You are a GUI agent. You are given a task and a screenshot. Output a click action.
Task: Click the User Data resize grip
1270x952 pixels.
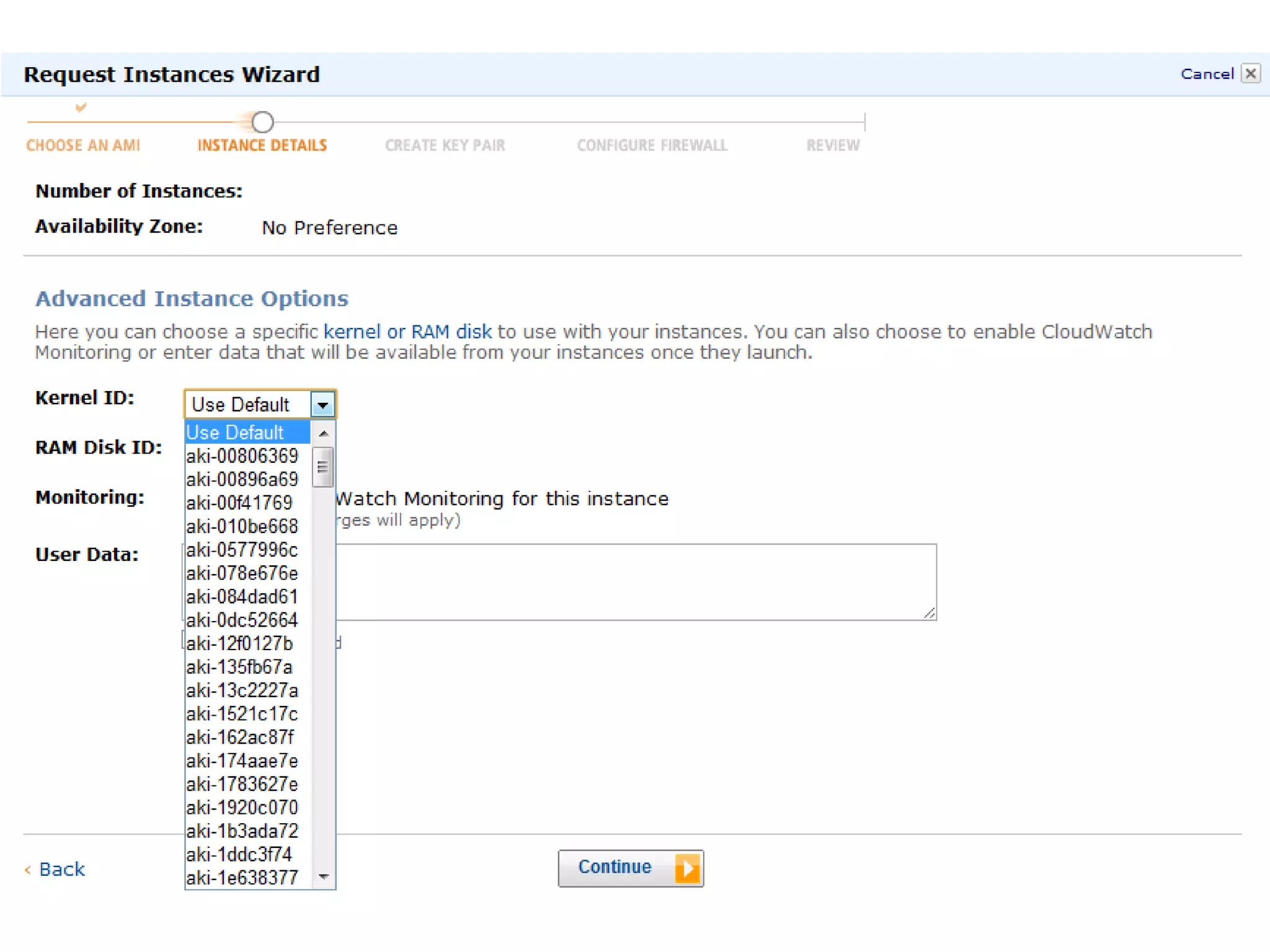929,613
